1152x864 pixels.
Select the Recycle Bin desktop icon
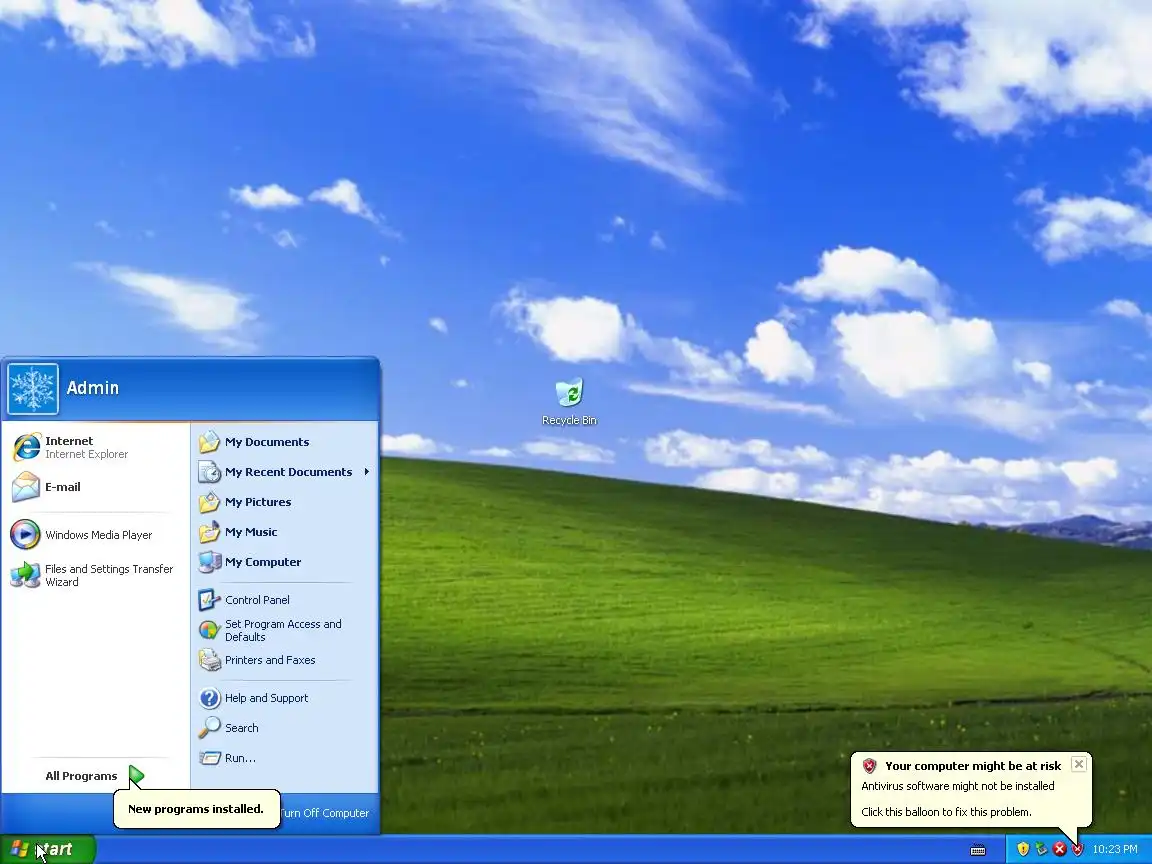[x=569, y=402]
